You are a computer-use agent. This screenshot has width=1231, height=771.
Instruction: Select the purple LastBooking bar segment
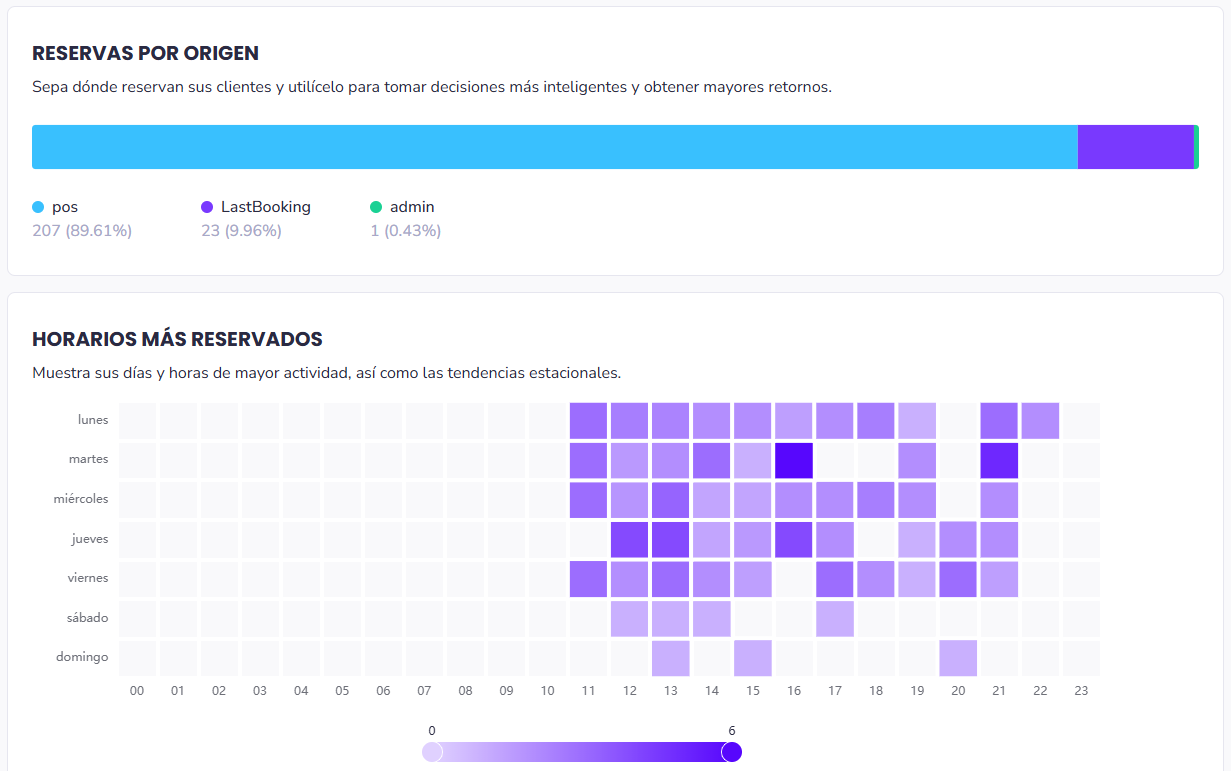[1135, 147]
